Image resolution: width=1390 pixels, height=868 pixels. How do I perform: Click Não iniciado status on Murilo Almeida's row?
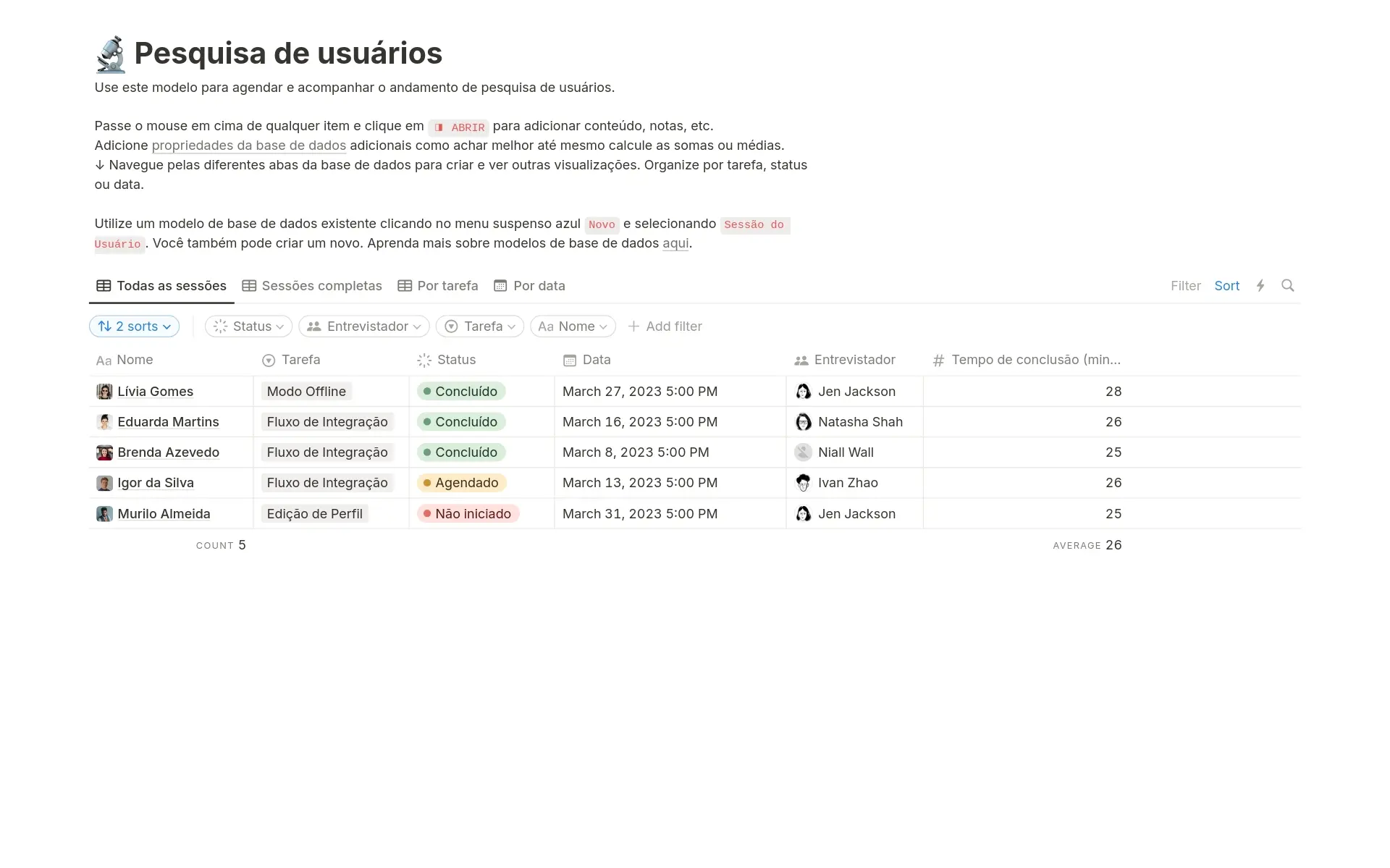(x=468, y=513)
